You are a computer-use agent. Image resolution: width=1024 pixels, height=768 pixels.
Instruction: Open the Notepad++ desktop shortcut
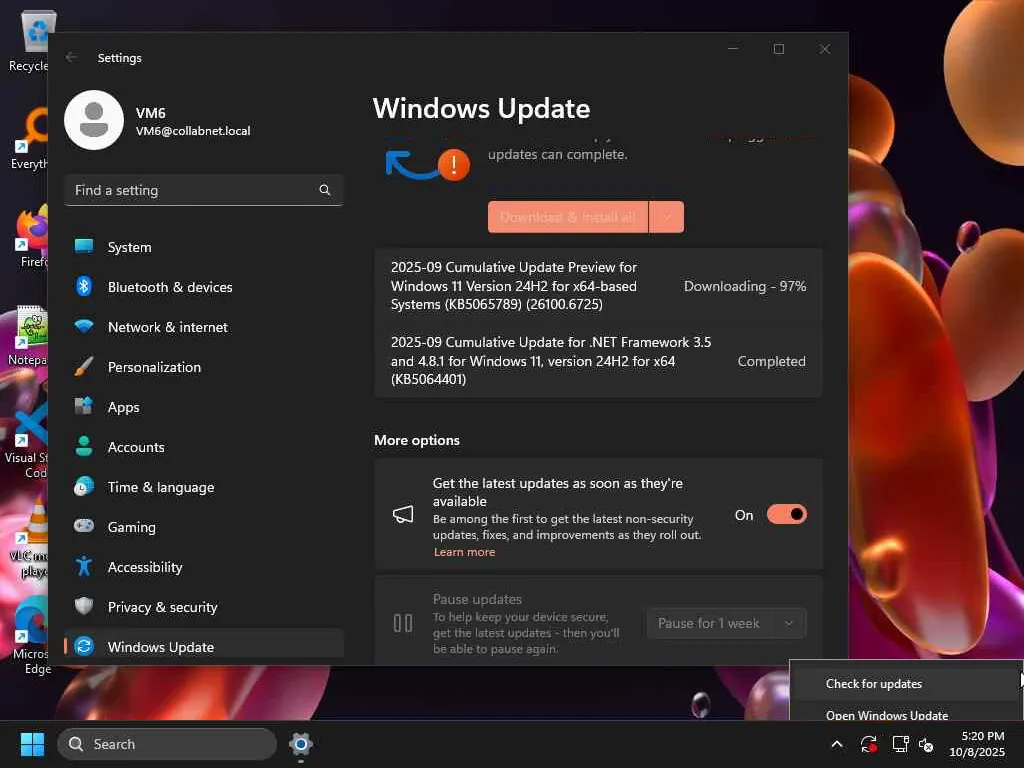tap(29, 334)
